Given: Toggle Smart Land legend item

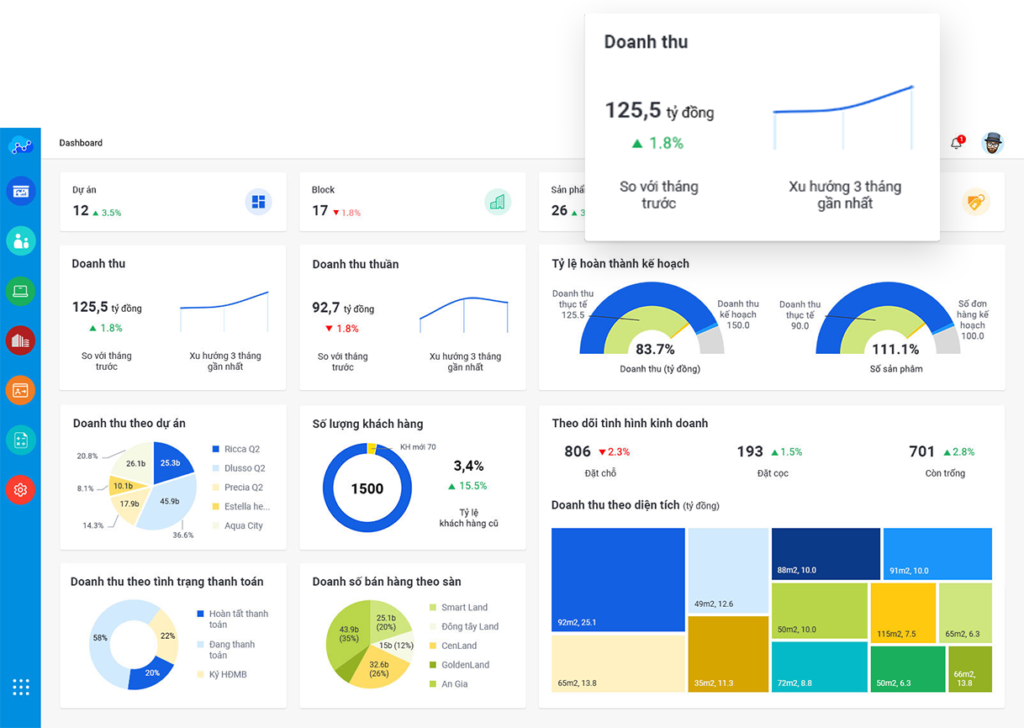Looking at the screenshot, I should 463,607.
